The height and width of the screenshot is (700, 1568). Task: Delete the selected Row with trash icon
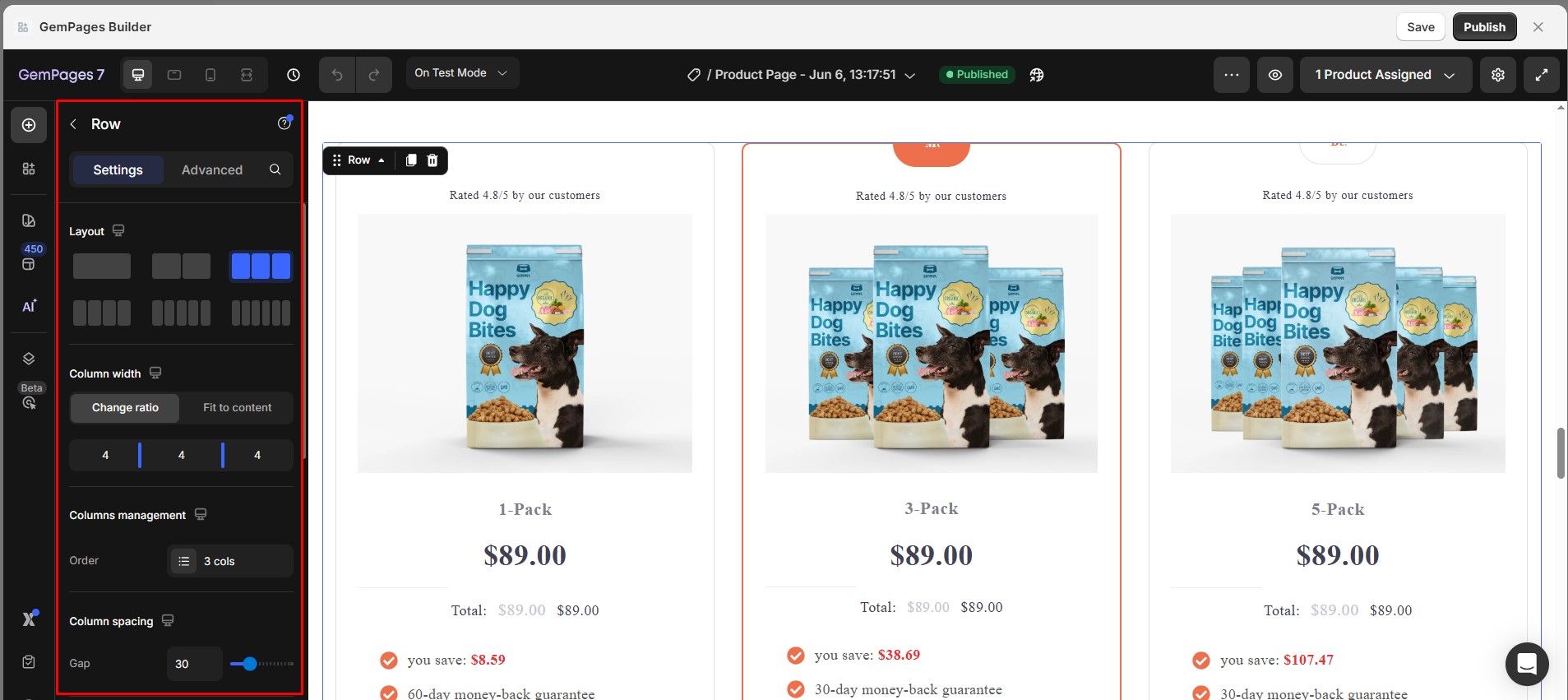[x=432, y=160]
